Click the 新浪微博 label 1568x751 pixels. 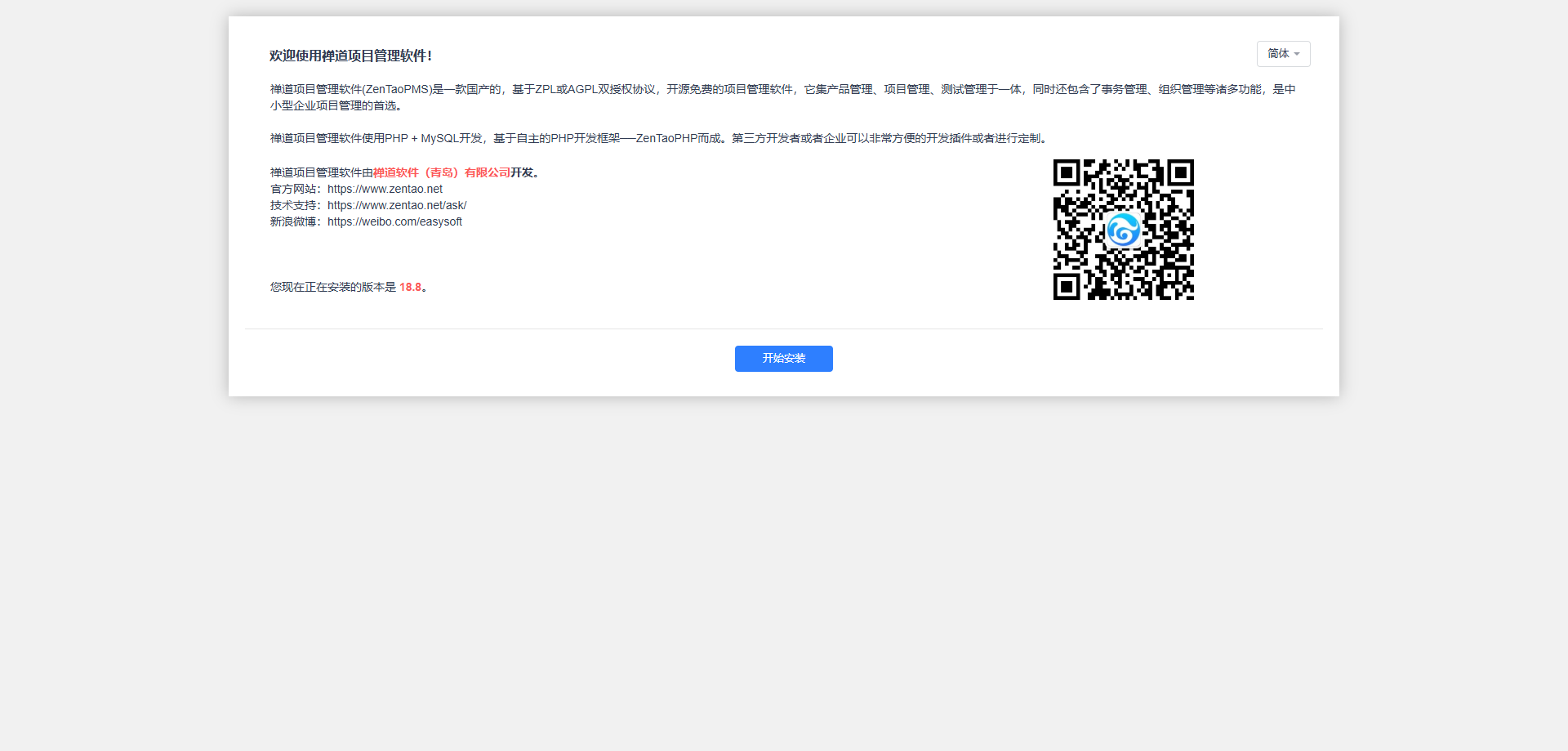pyautogui.click(x=296, y=221)
